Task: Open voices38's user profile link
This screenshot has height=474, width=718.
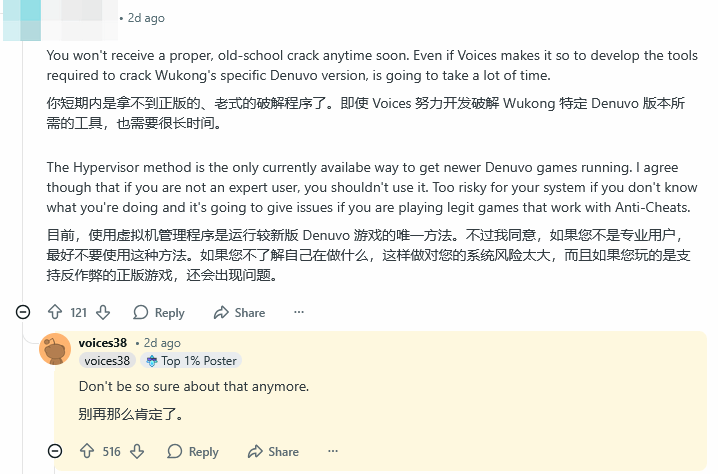Action: coord(103,343)
